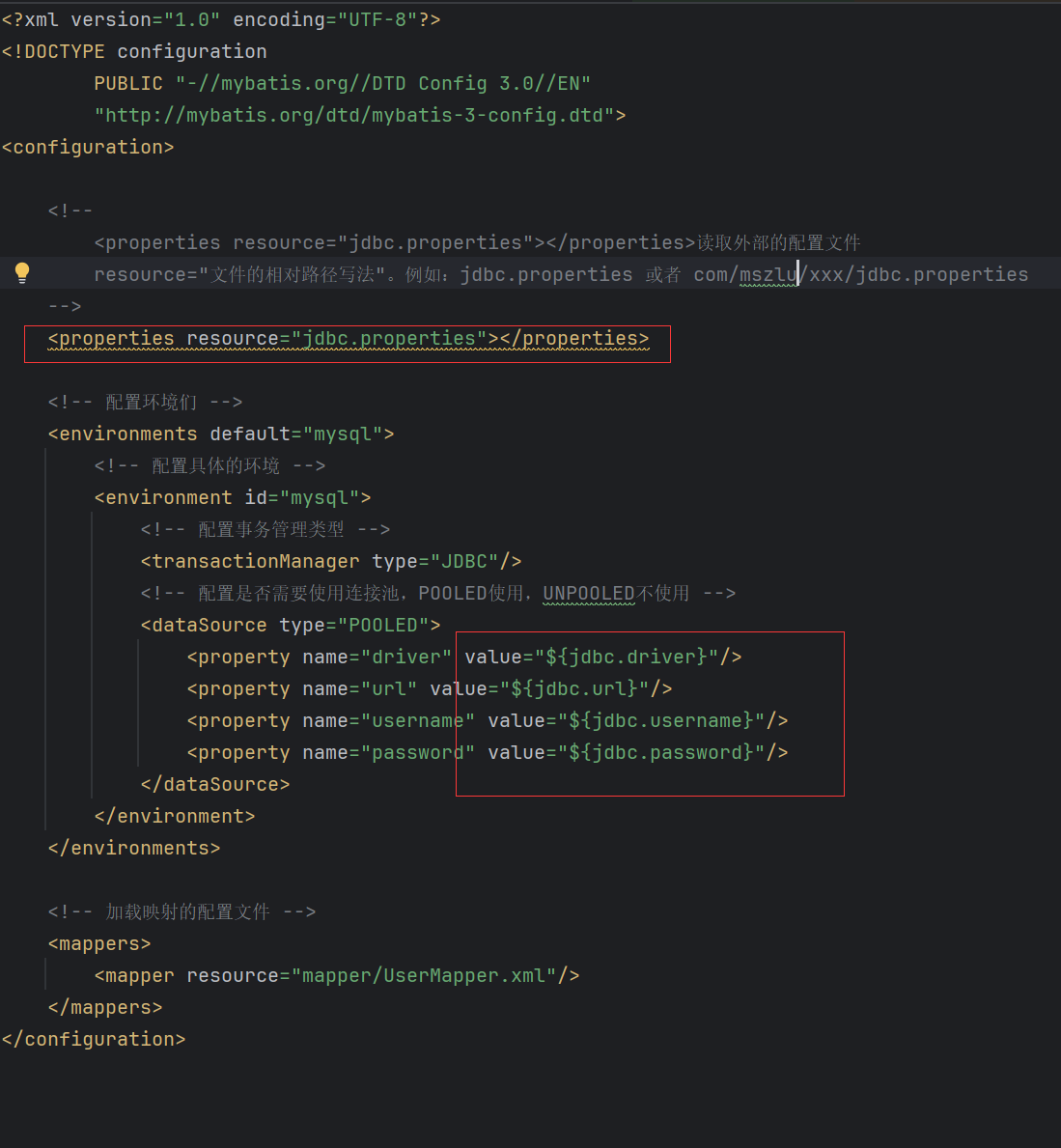Click the closing </configuration> tag
This screenshot has width=1061, height=1148.
(94, 1040)
